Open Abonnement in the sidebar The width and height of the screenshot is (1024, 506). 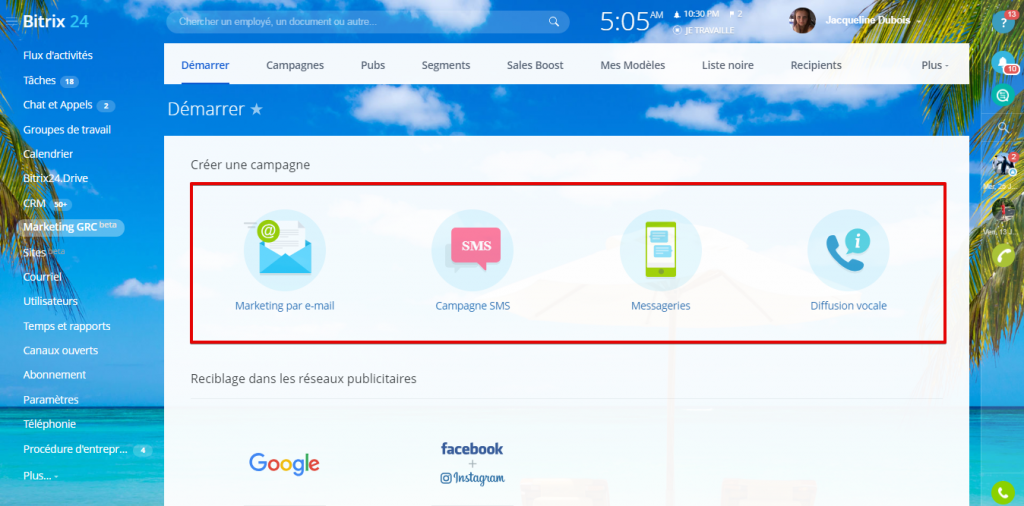tap(54, 375)
